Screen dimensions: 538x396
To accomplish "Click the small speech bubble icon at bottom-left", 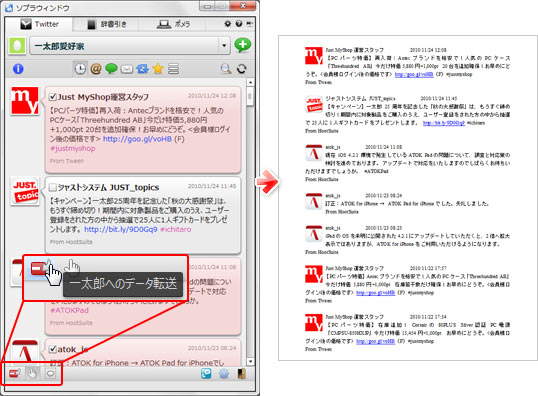I will [50, 373].
